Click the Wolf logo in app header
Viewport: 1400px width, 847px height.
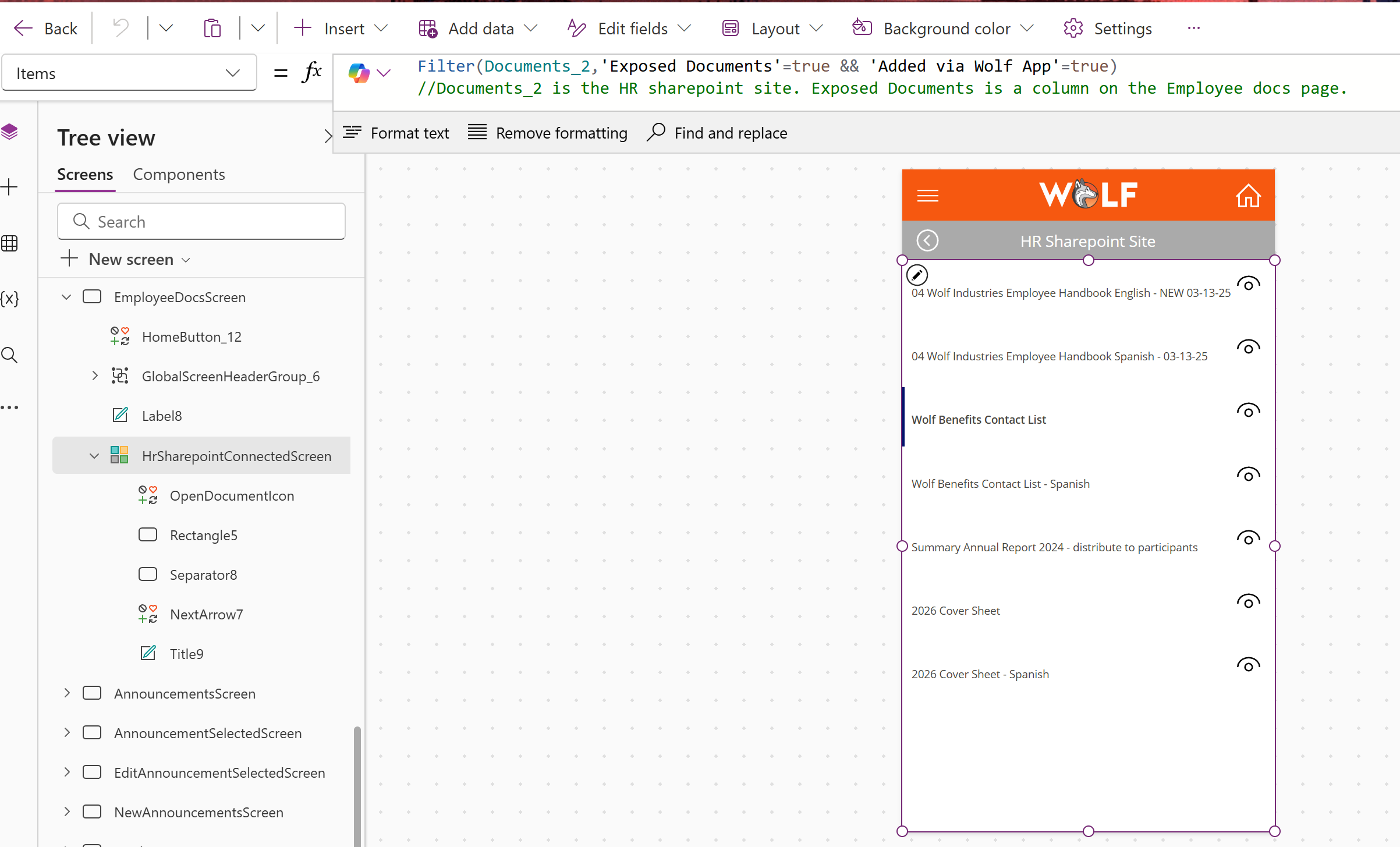1087,194
